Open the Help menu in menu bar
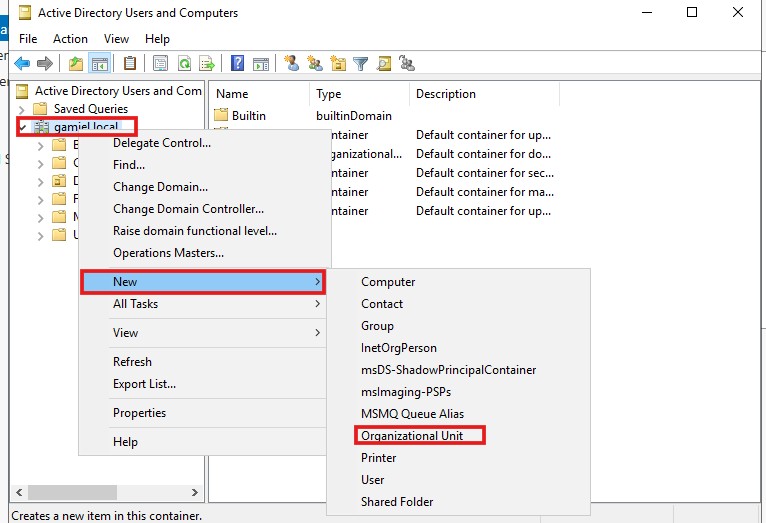The image size is (766, 523). (157, 39)
